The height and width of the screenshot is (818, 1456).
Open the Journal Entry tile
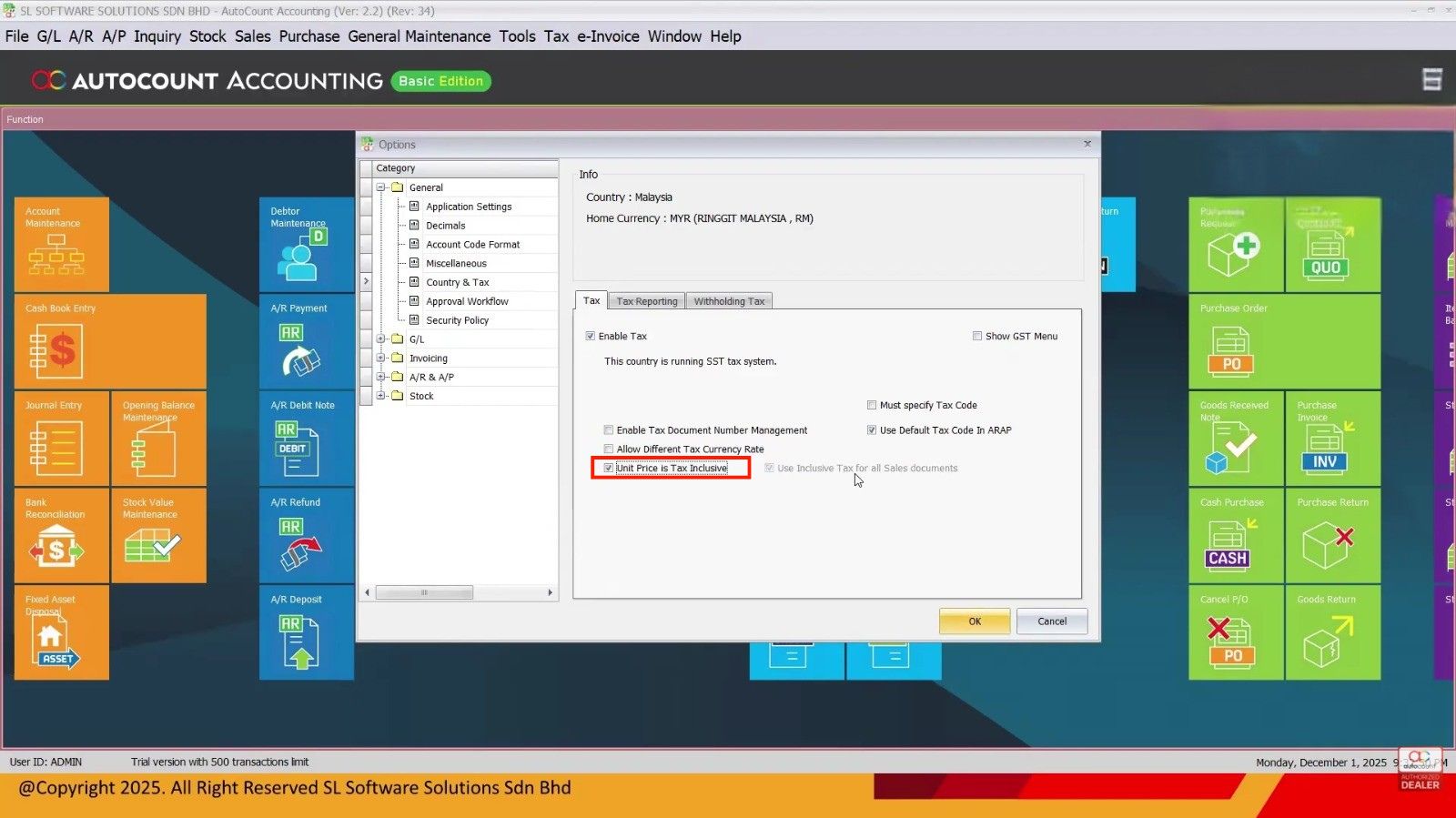tap(62, 439)
